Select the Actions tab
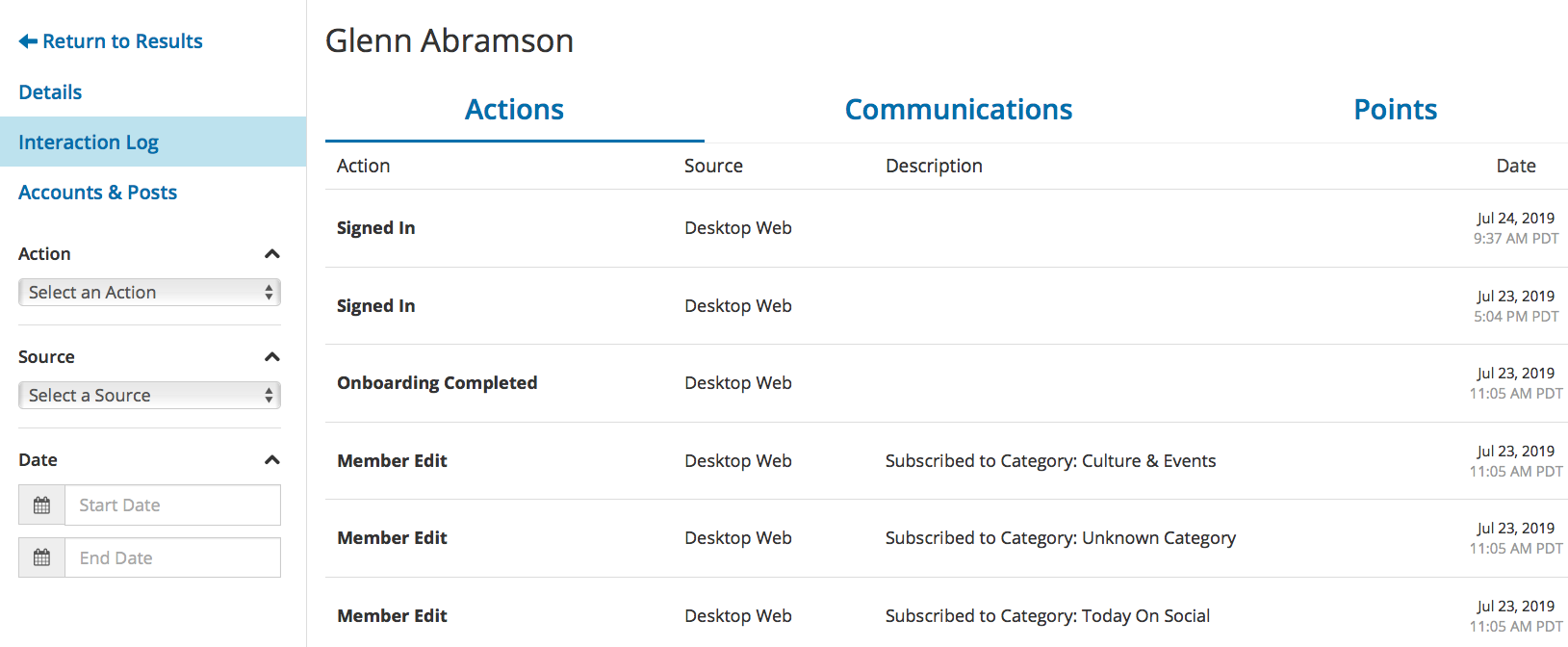Viewport: 1568px width, 647px height. pos(514,109)
